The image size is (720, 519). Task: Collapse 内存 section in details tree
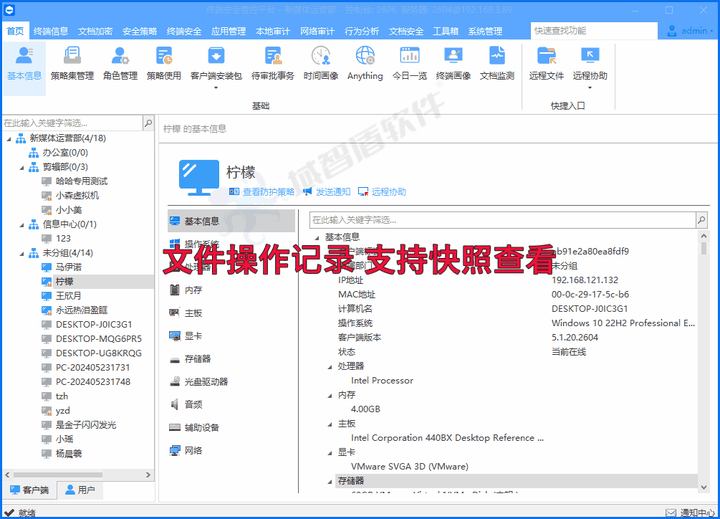click(330, 395)
